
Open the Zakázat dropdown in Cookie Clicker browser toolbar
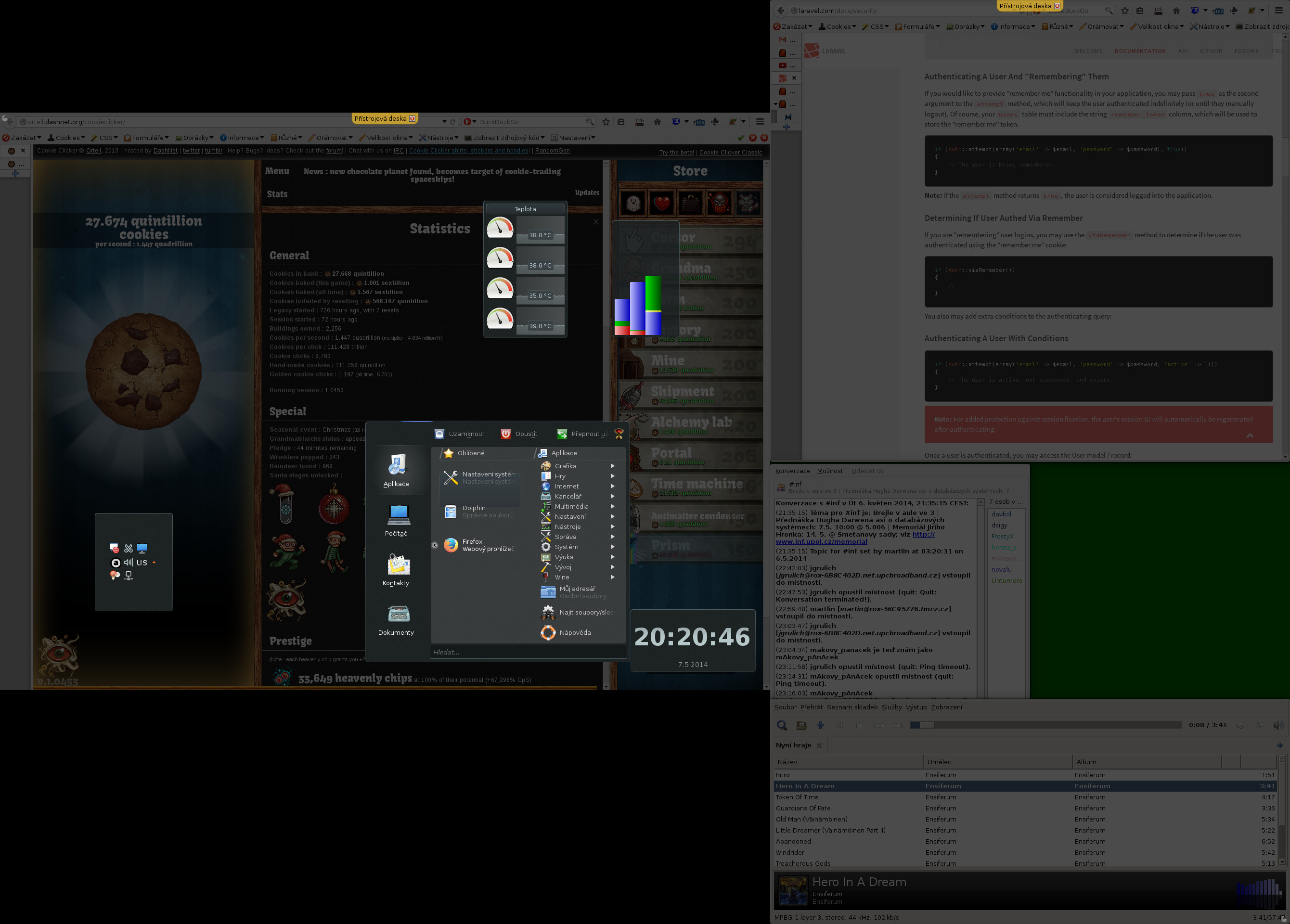point(22,138)
